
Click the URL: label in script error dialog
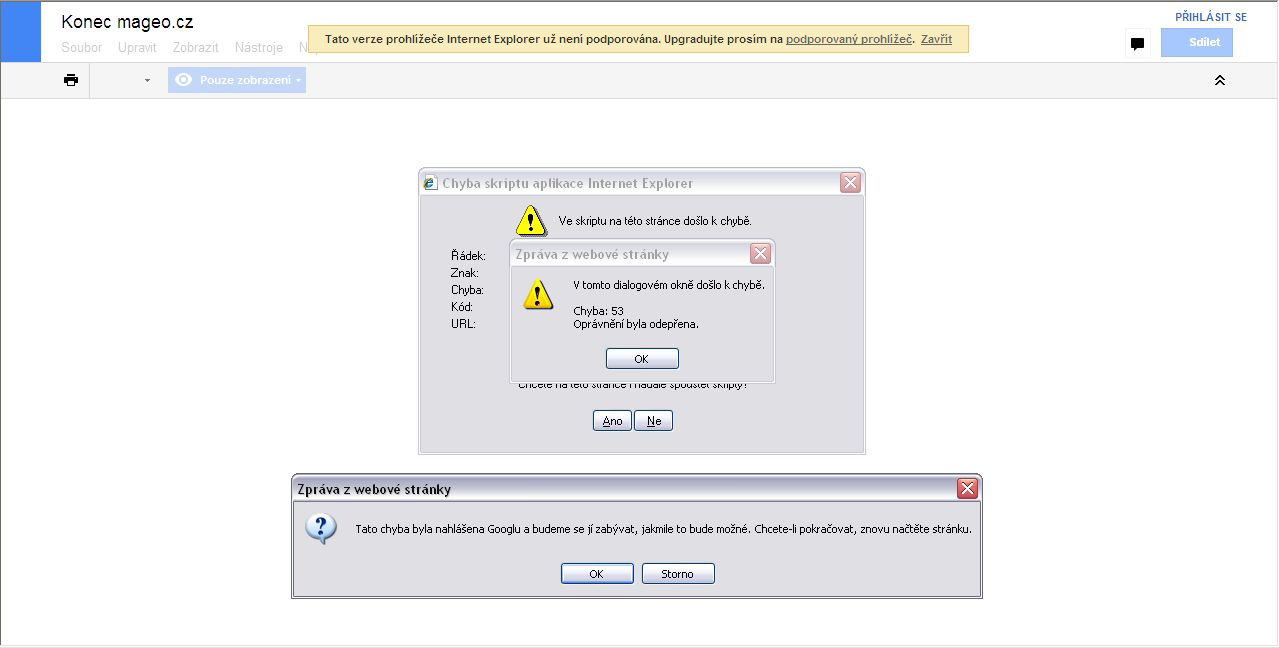pyautogui.click(x=463, y=324)
